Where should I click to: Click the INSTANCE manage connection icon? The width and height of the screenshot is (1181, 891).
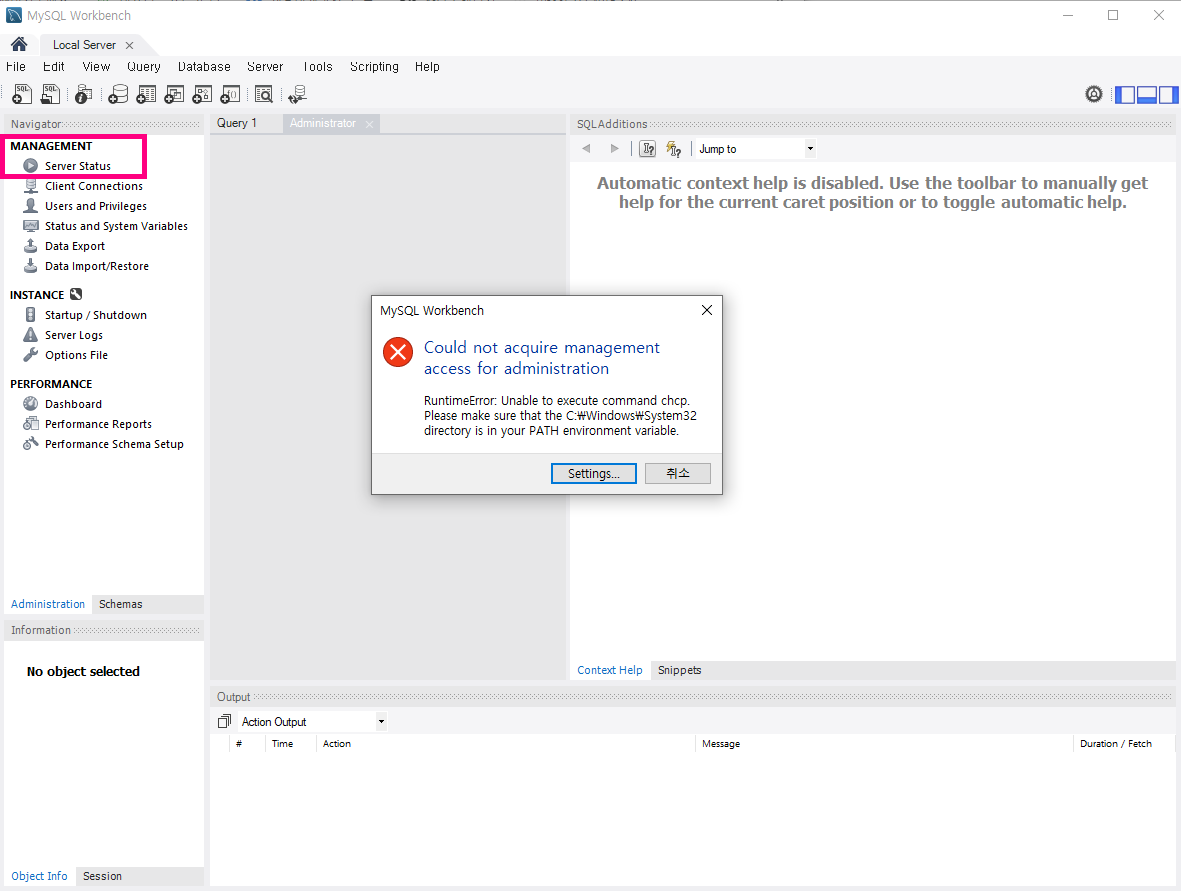76,294
